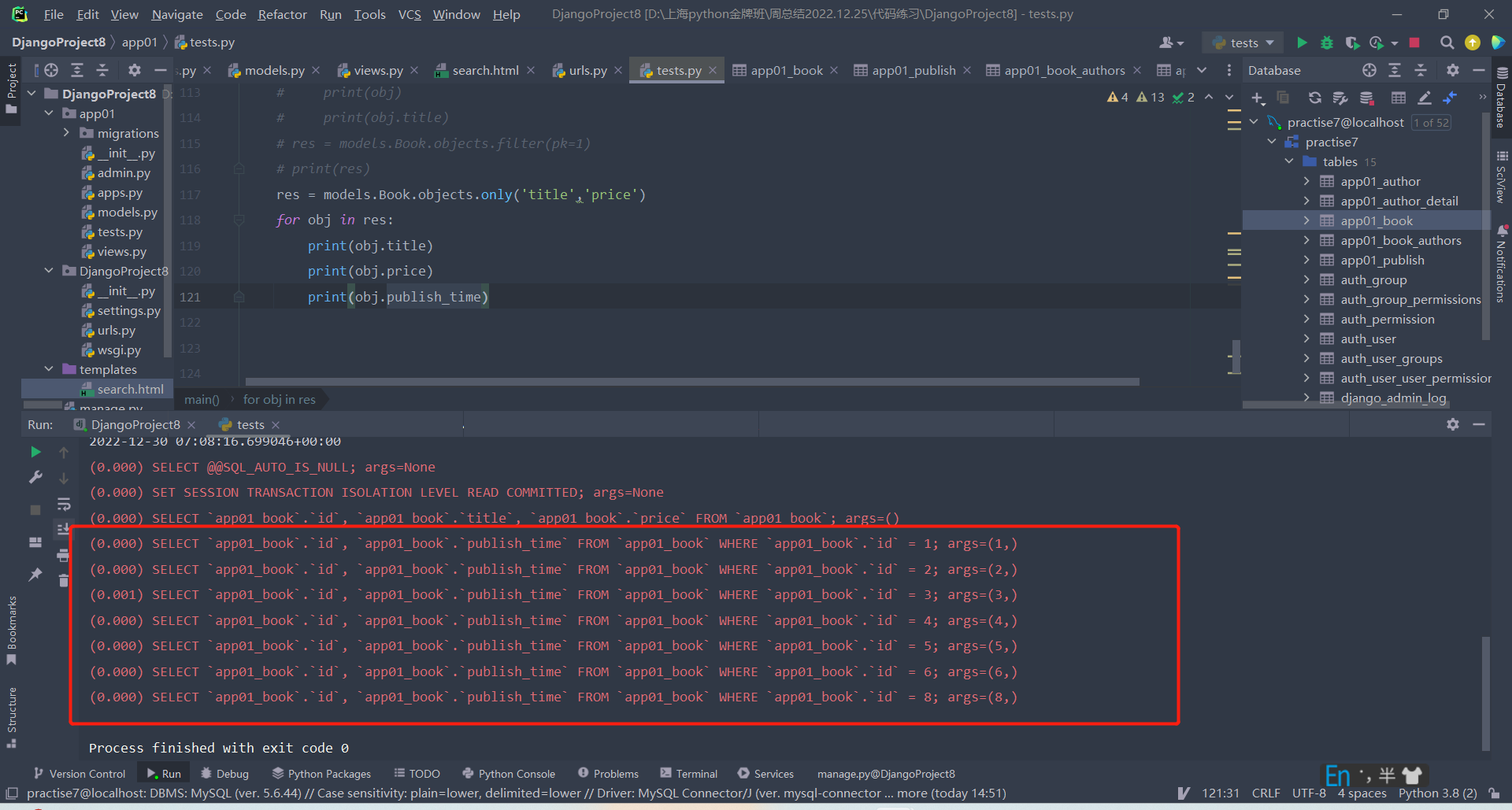Viewport: 1512px width, 810px height.
Task: Restore layout icon in the Run panel sidebar
Action: [x=35, y=542]
